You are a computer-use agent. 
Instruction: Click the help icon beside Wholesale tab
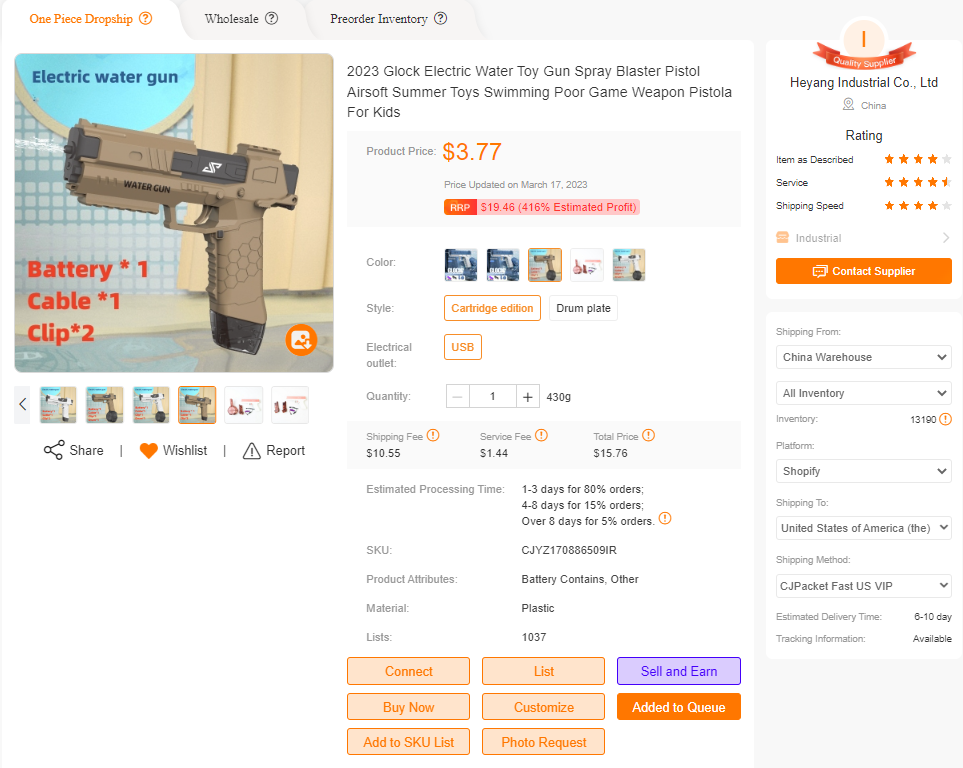click(x=271, y=18)
